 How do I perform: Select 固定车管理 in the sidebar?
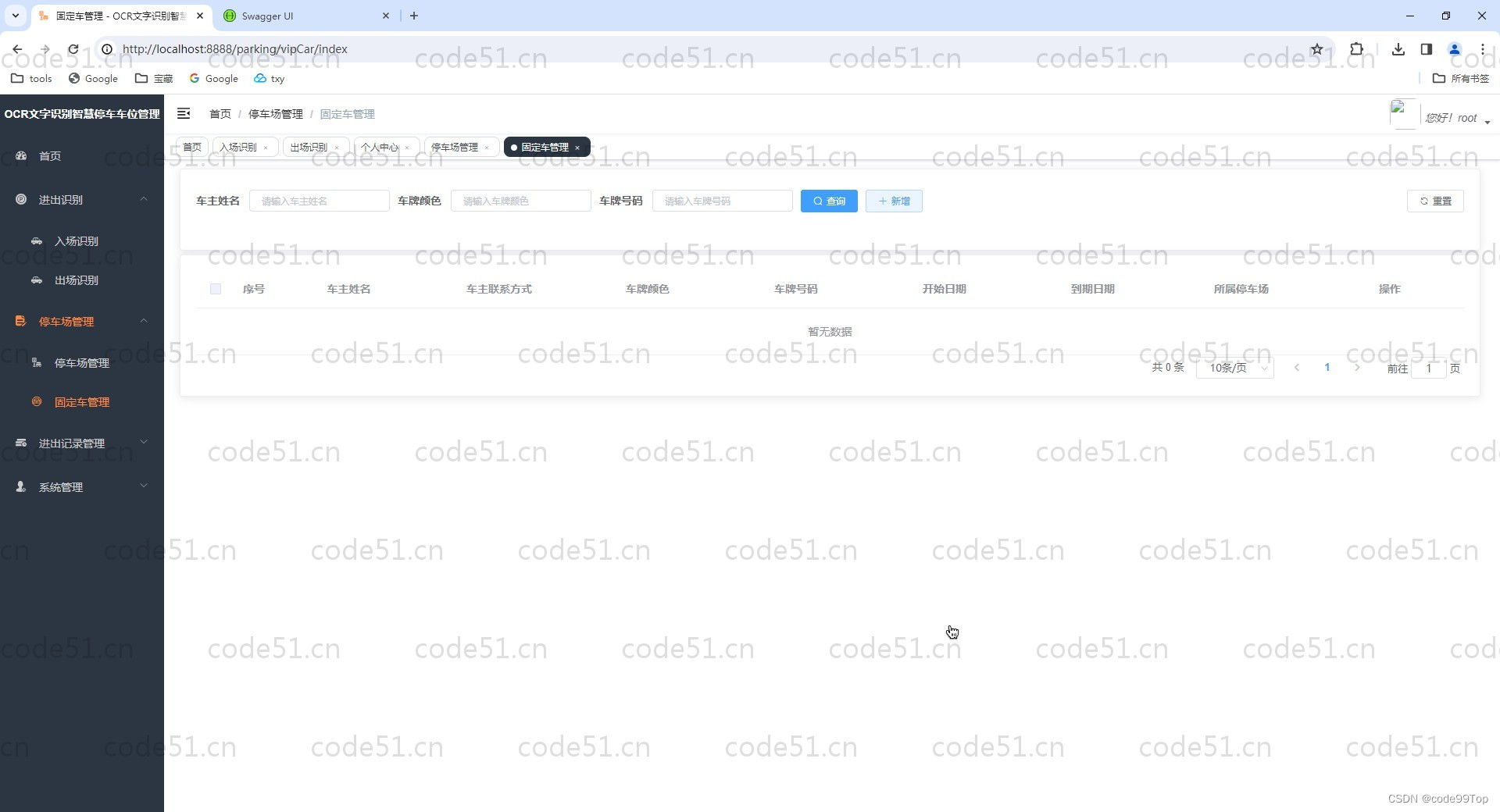(x=82, y=402)
